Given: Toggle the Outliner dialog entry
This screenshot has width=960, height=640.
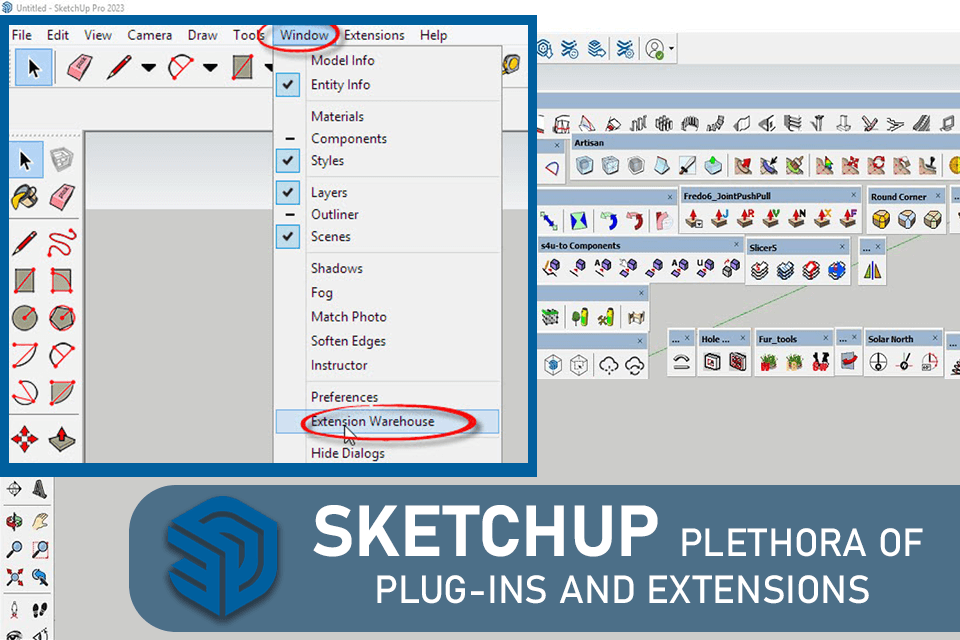Looking at the screenshot, I should tap(334, 214).
